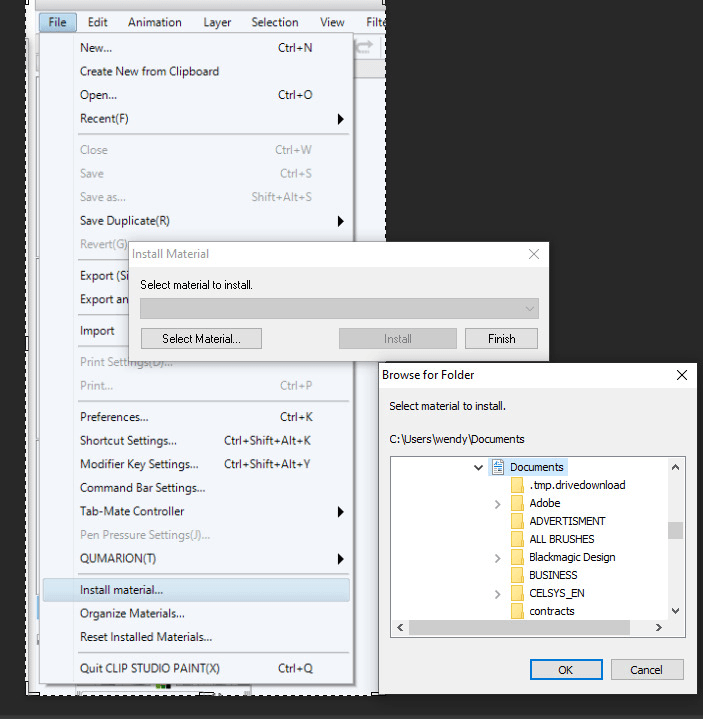This screenshot has width=703, height=719.
Task: Select Organize Materials...
Action: [196, 614]
